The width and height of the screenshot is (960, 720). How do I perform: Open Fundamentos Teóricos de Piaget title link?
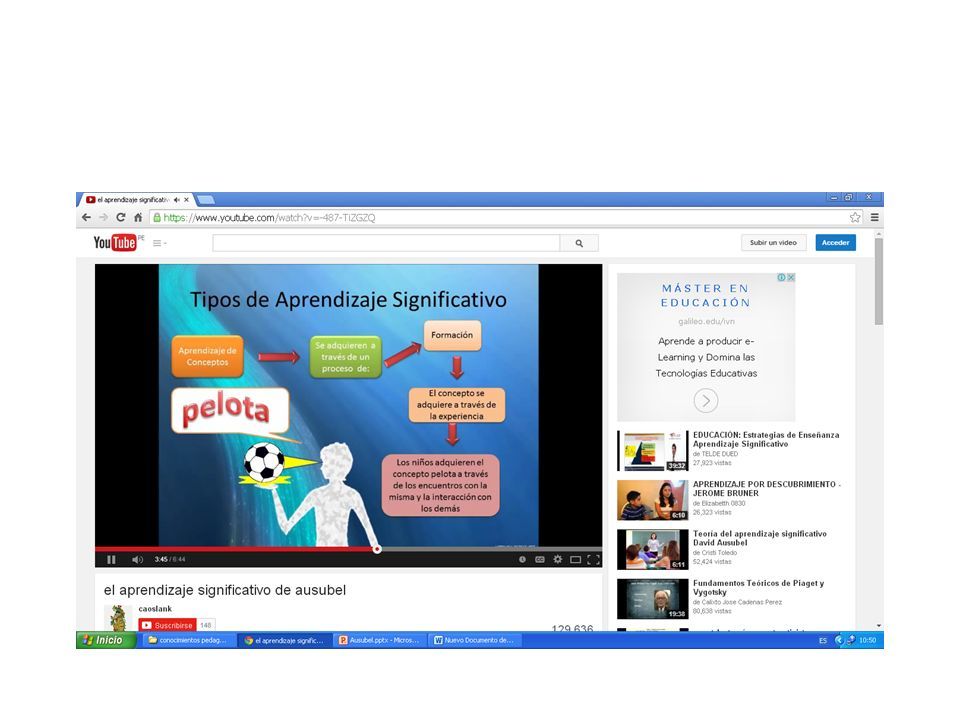(x=759, y=588)
